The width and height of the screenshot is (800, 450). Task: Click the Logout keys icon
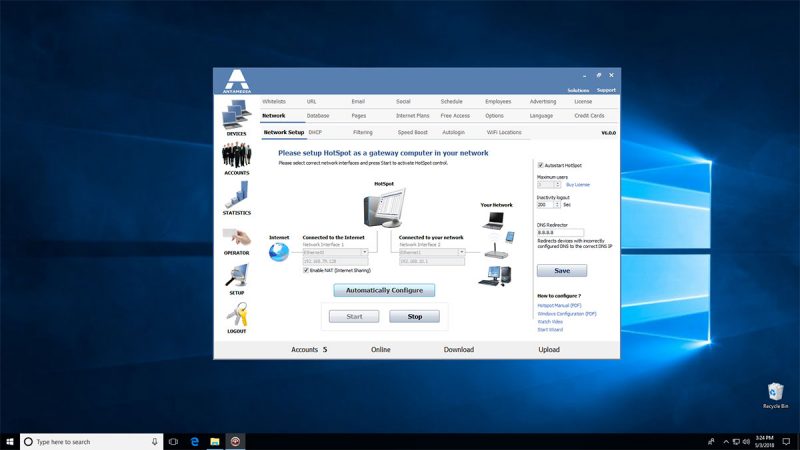pos(236,314)
